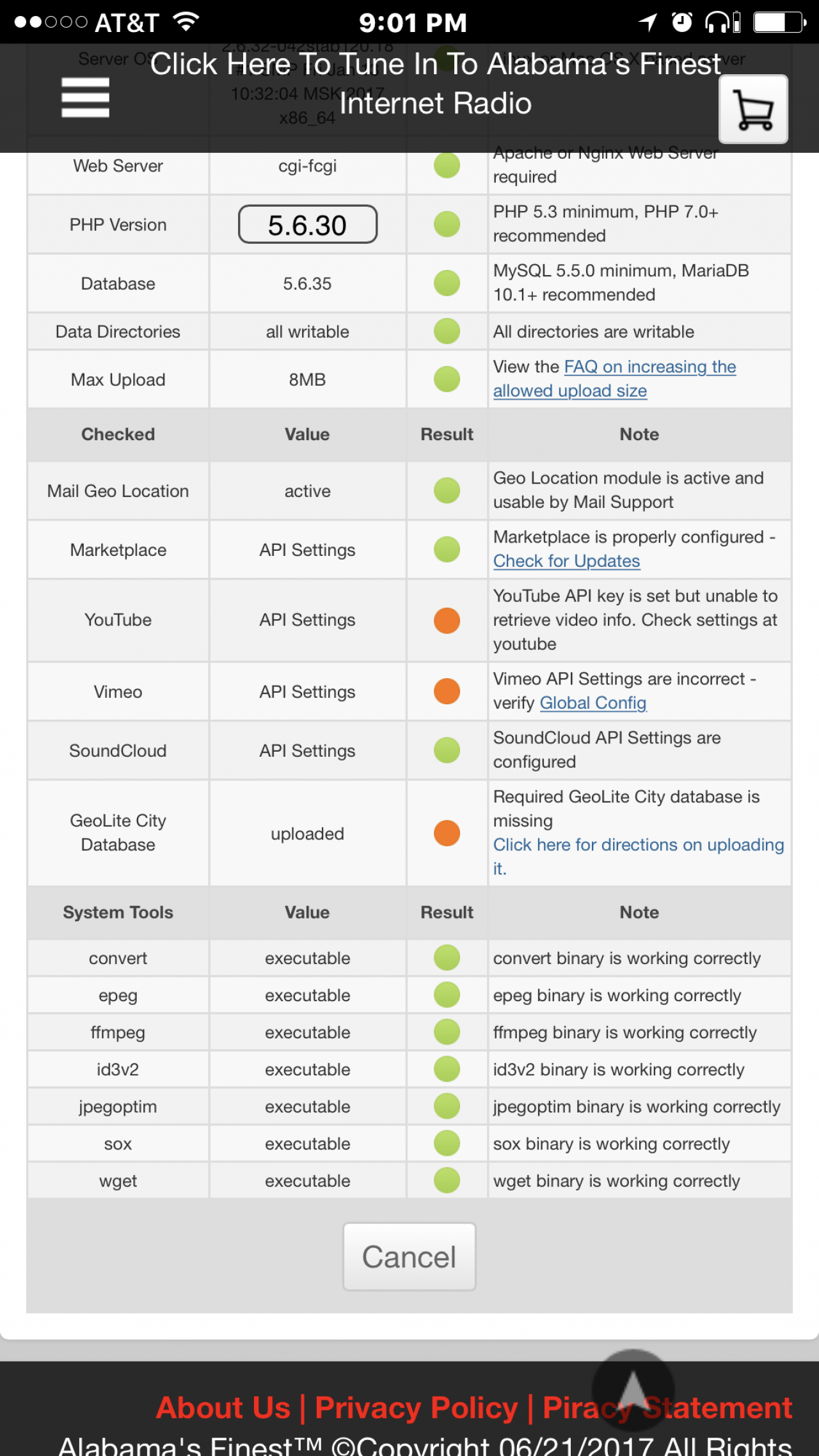Image resolution: width=819 pixels, height=1456 pixels.
Task: Click the green SoundCloud status dot
Action: (447, 750)
